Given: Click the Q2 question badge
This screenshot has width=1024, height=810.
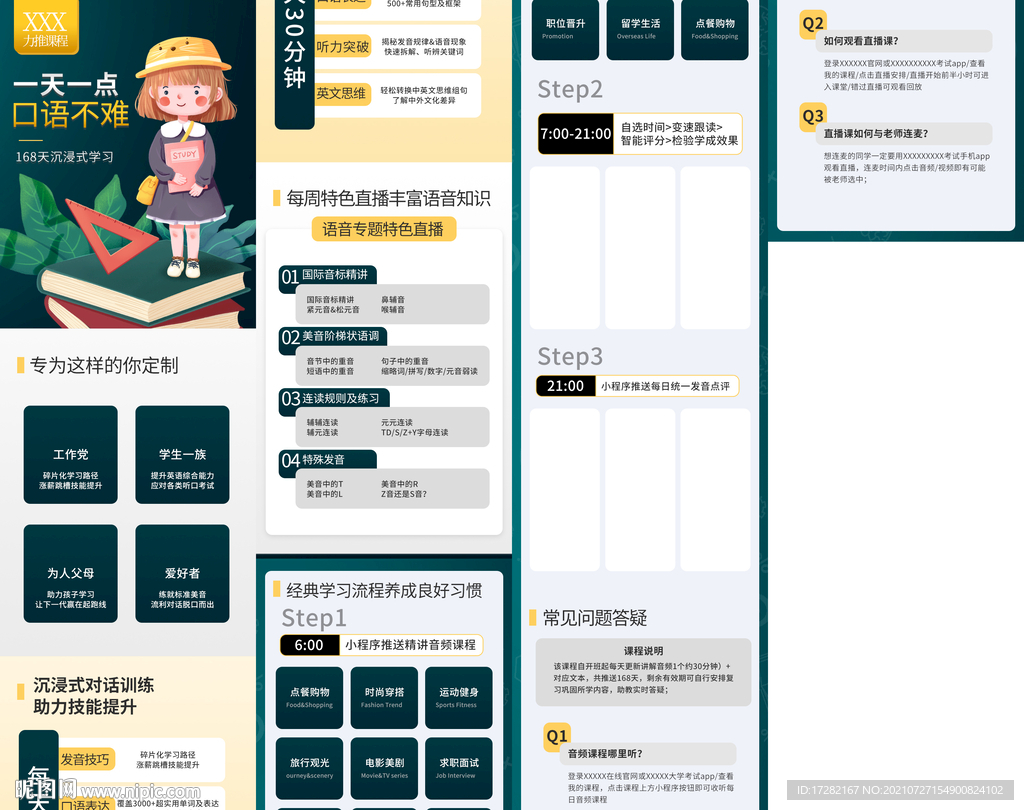Looking at the screenshot, I should click(x=813, y=24).
